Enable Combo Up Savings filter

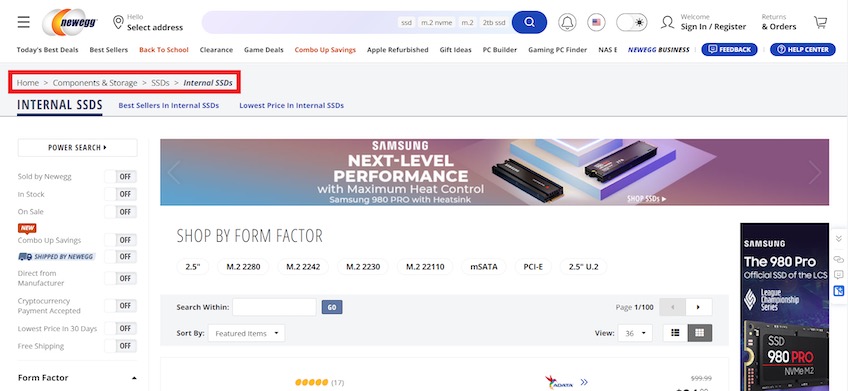(x=121, y=240)
